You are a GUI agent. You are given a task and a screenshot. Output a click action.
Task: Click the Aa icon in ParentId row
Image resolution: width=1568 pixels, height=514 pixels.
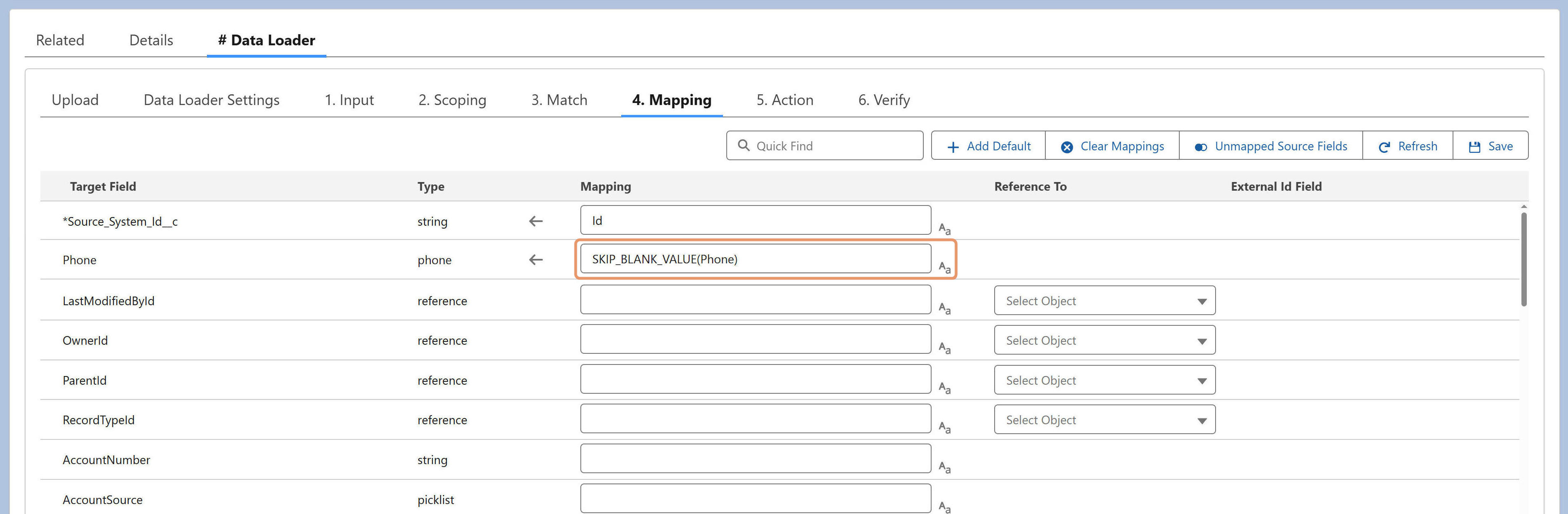click(x=944, y=388)
